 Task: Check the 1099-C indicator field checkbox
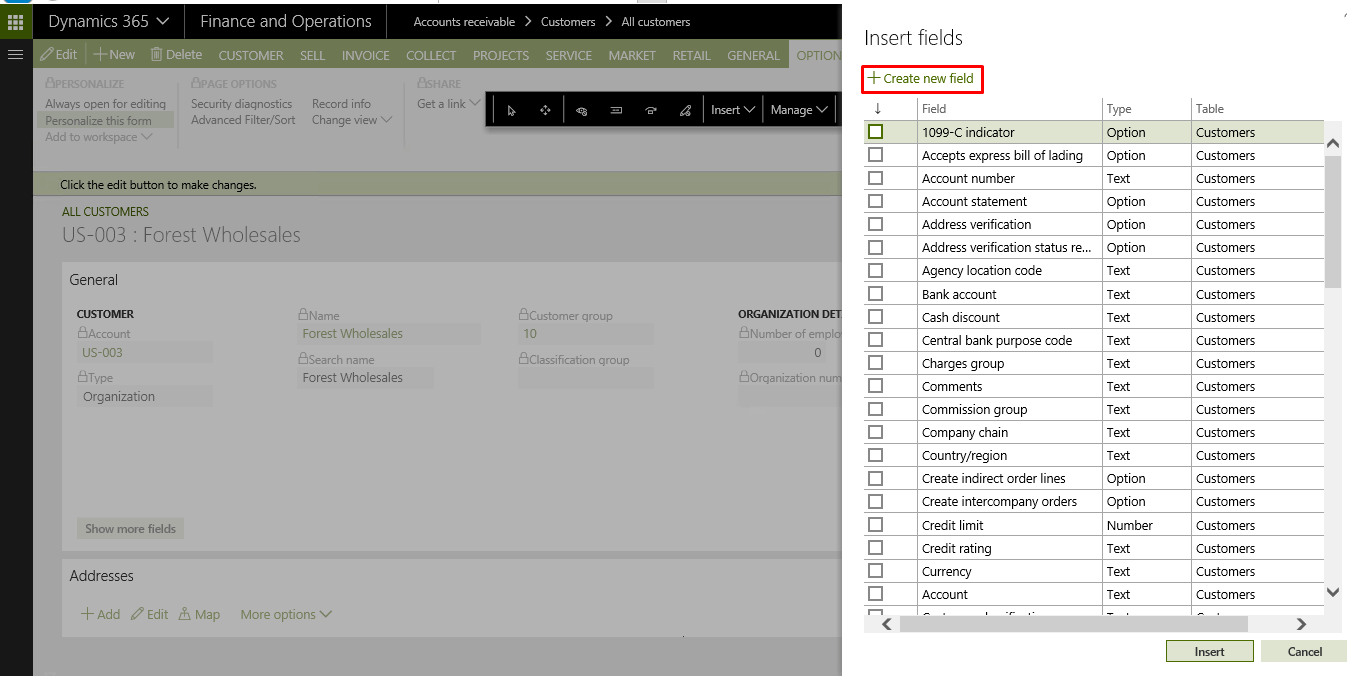(876, 132)
